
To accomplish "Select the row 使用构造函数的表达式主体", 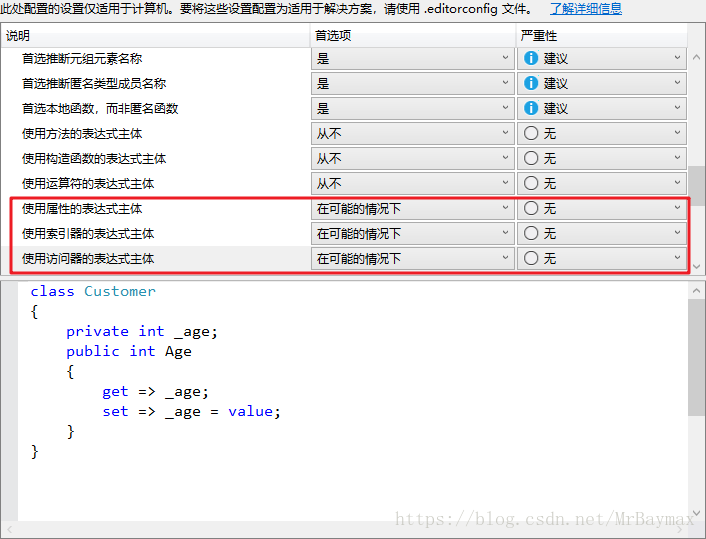I will click(x=94, y=159).
